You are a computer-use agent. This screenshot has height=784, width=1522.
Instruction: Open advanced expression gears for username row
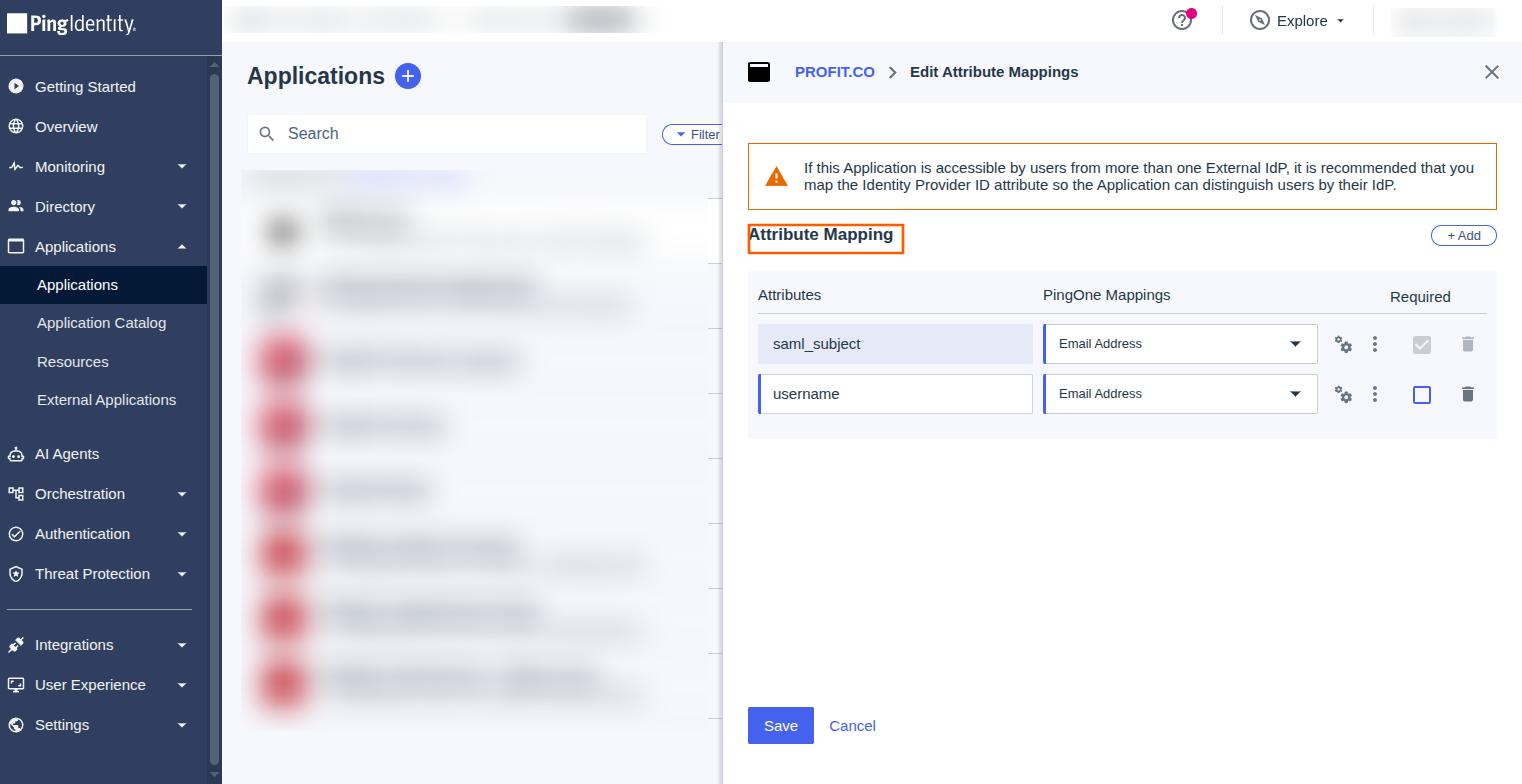[x=1344, y=394]
